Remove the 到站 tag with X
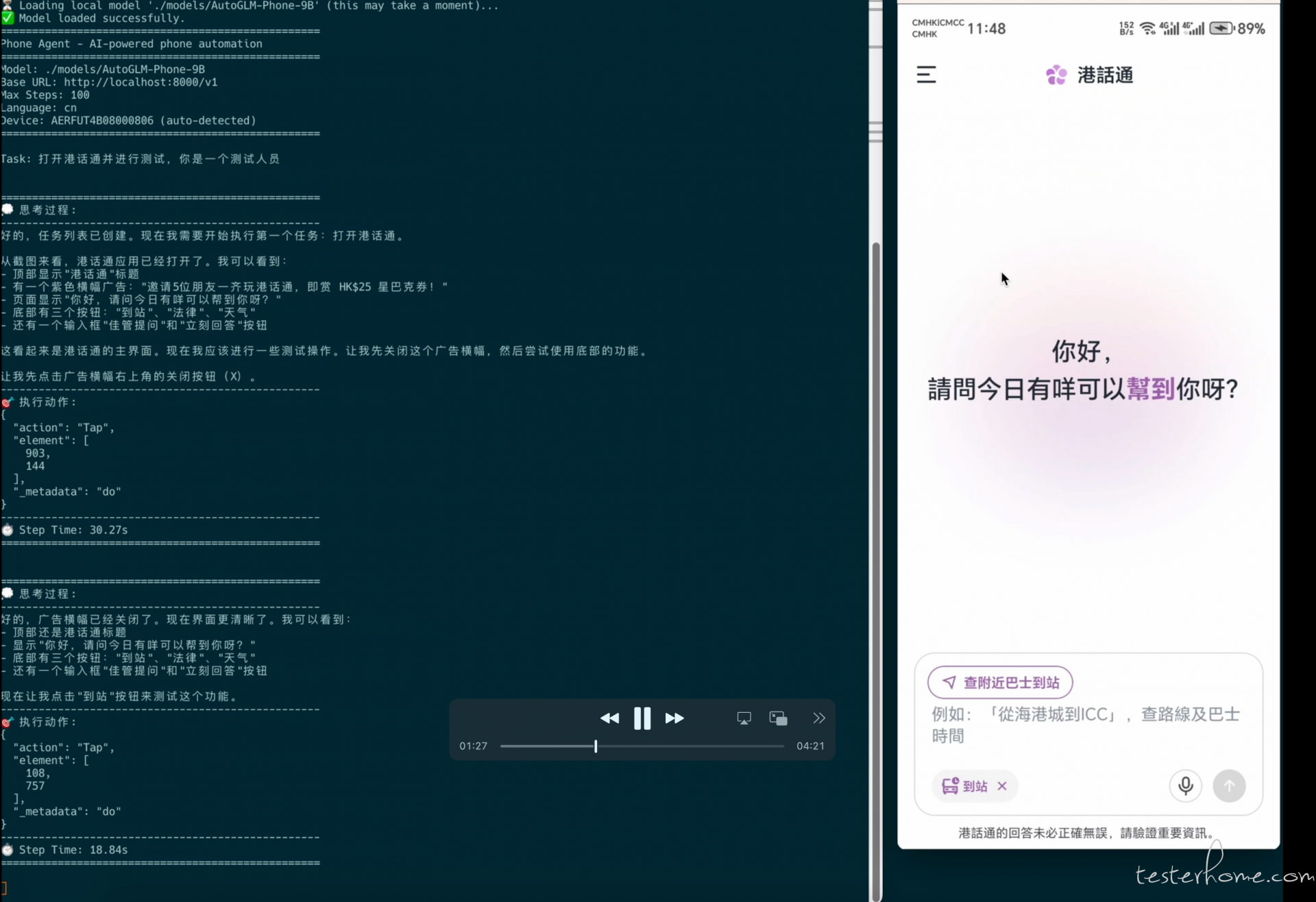 1002,786
